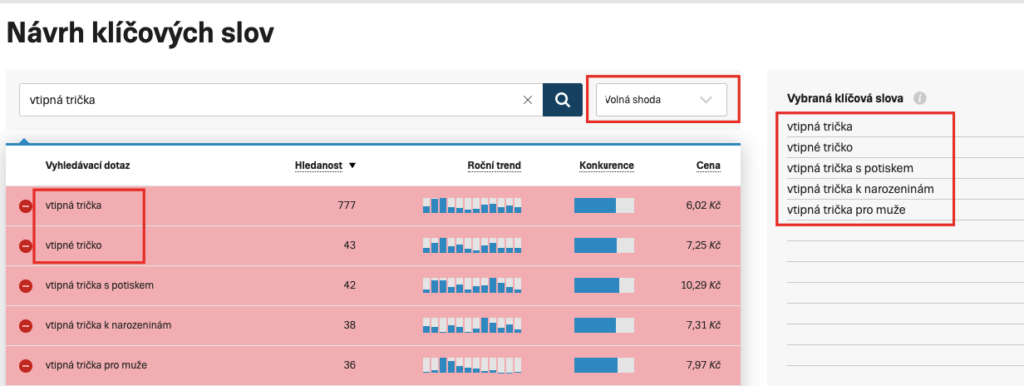Sort by the Hledanost column header

319,166
